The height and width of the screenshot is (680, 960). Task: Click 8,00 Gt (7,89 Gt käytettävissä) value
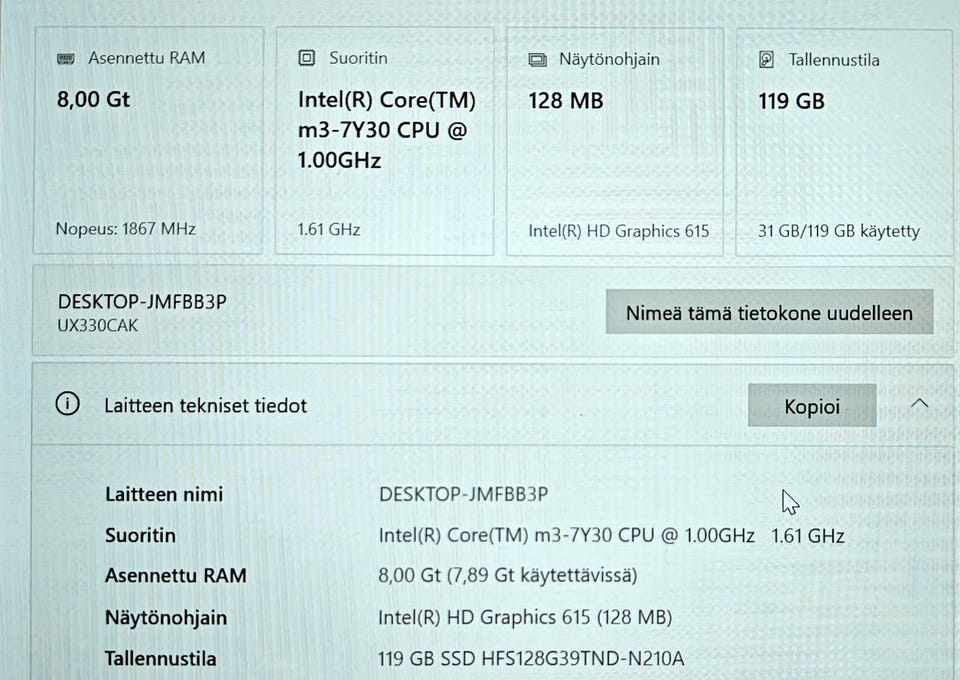(x=508, y=576)
